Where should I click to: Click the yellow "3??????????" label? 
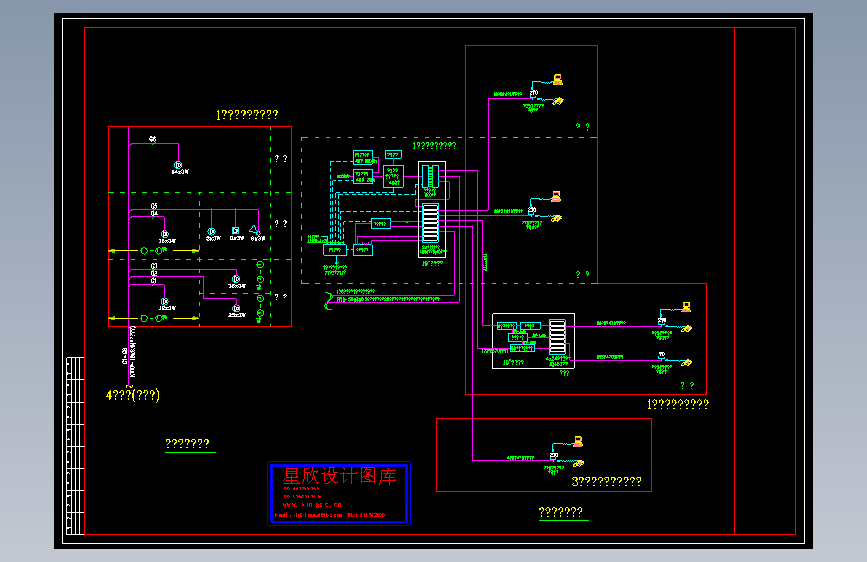pyautogui.click(x=607, y=482)
